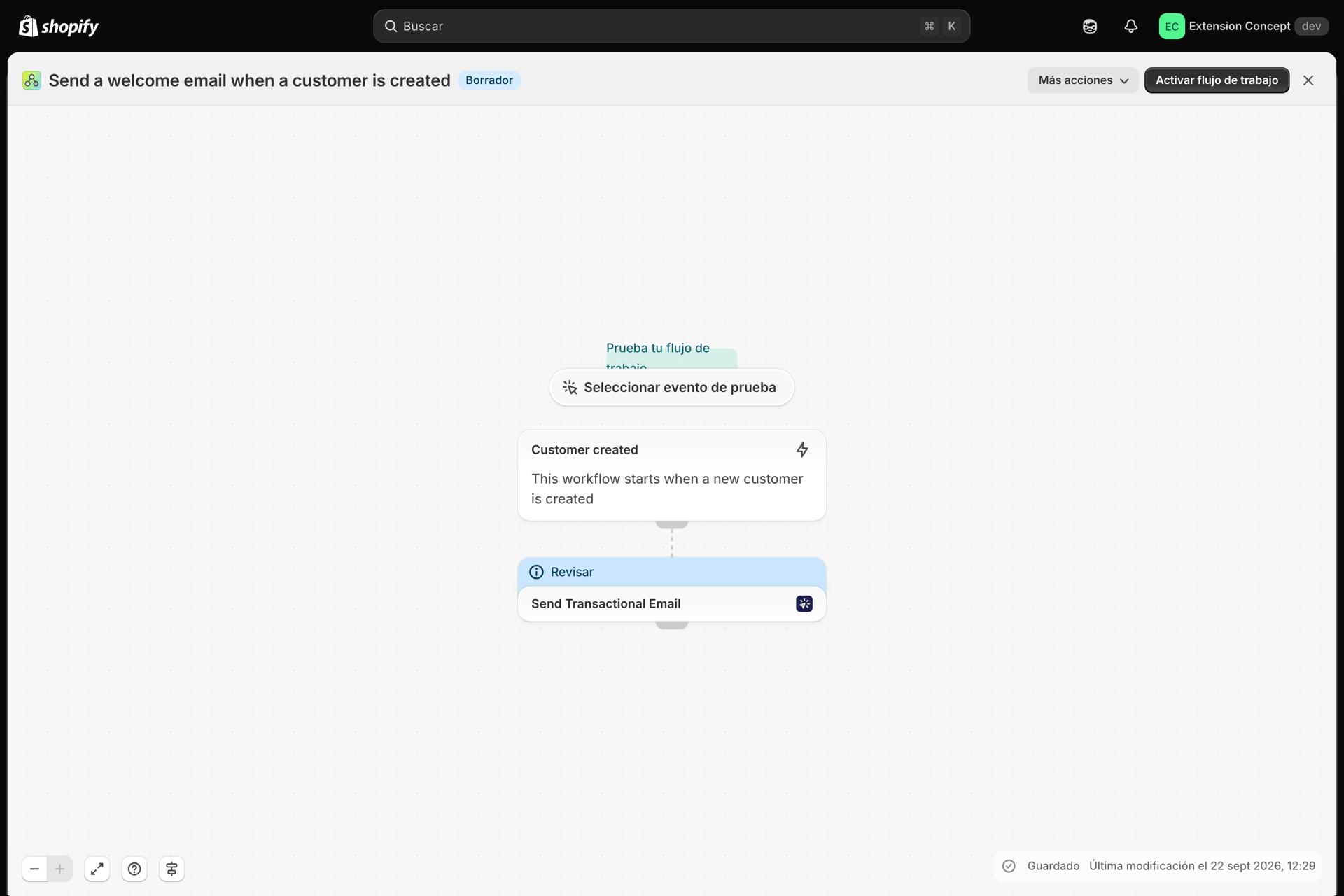Click the Send Transactional Email app icon
The height and width of the screenshot is (896, 1344).
pos(804,603)
